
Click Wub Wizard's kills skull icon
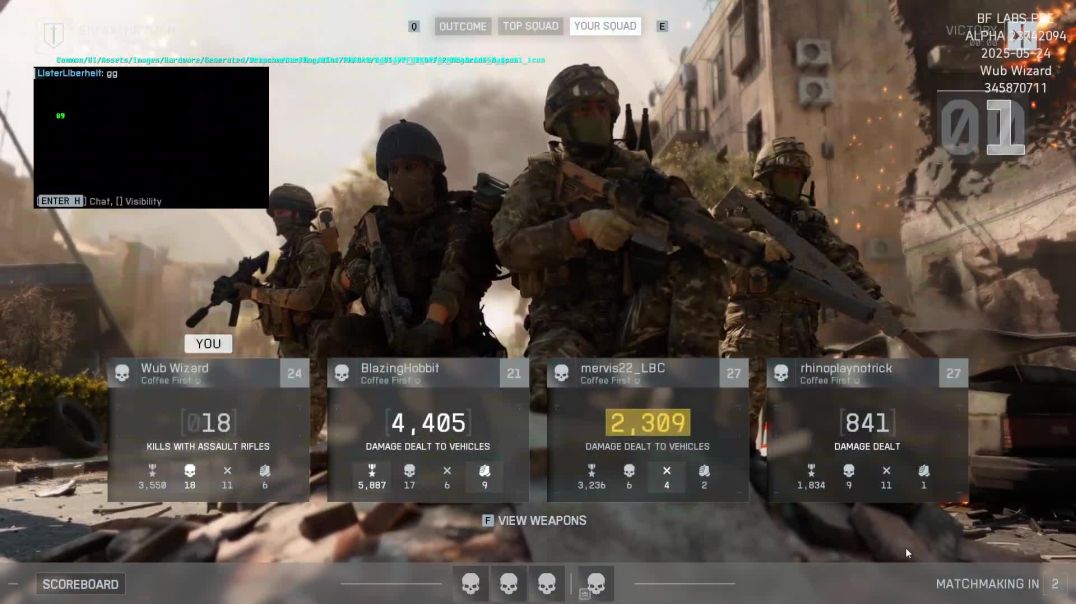tap(189, 471)
